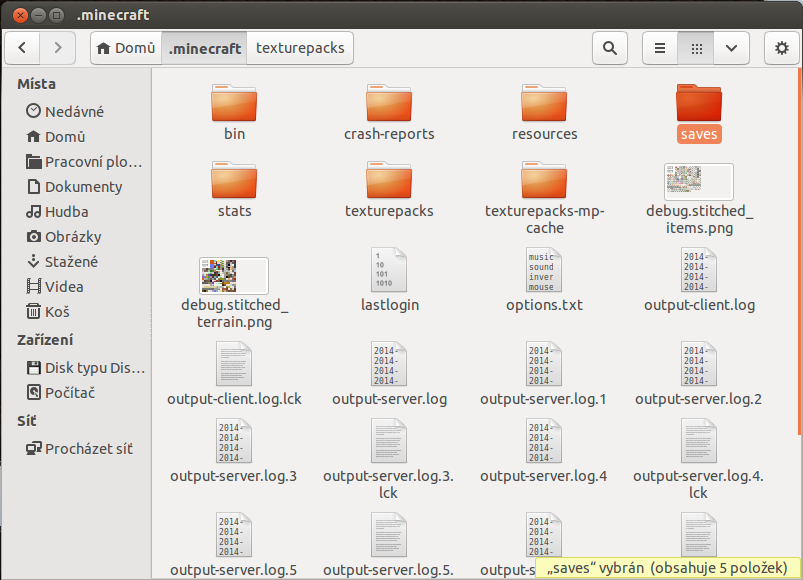This screenshot has width=803, height=580.
Task: Select the output-server.log.2 file icon
Action: pyautogui.click(x=699, y=364)
